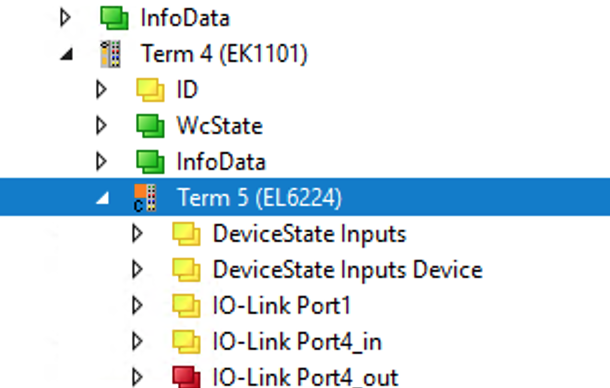Expand the IO-Link Port4_in node

coord(137,341)
